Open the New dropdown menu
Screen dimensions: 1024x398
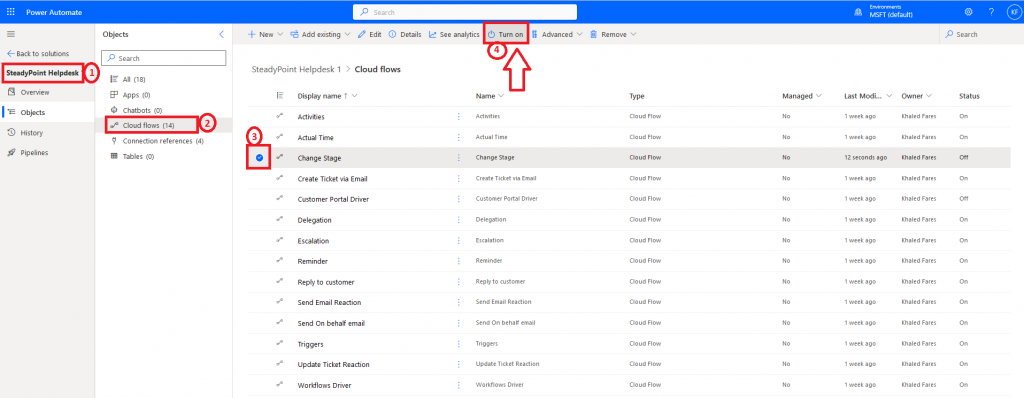click(265, 34)
